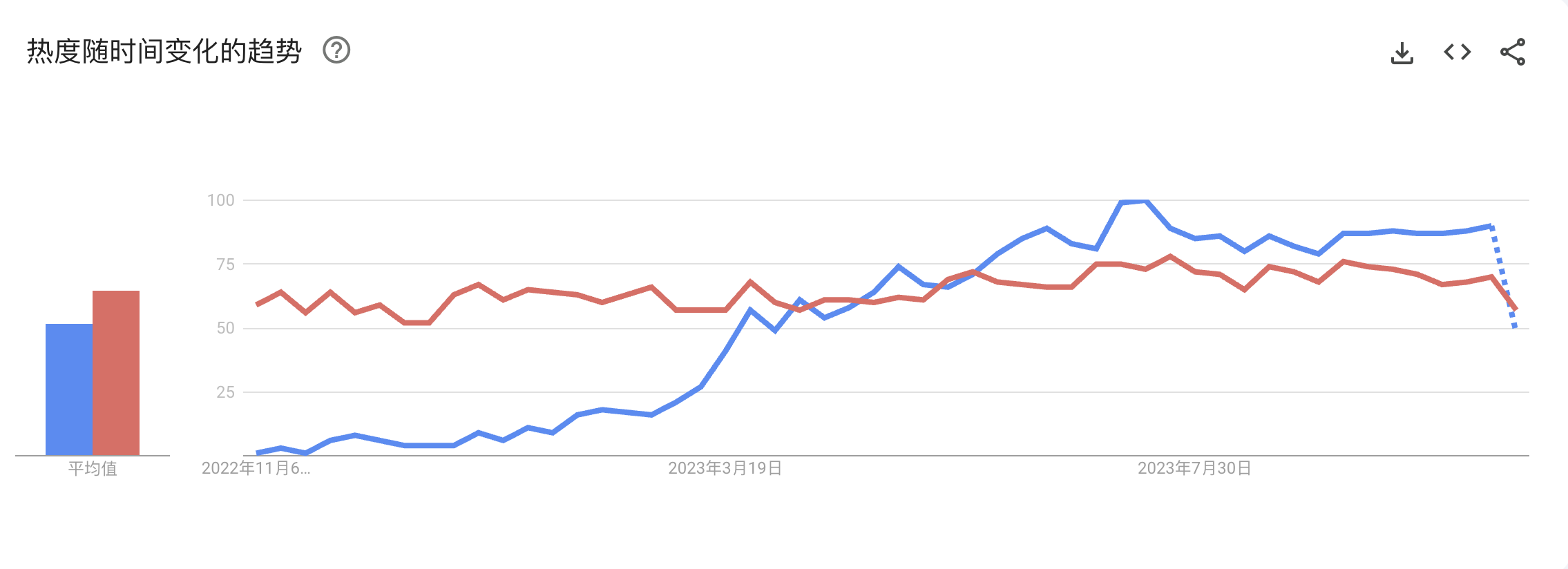Click the 100 y-axis value label
The width and height of the screenshot is (1568, 569).
point(221,200)
